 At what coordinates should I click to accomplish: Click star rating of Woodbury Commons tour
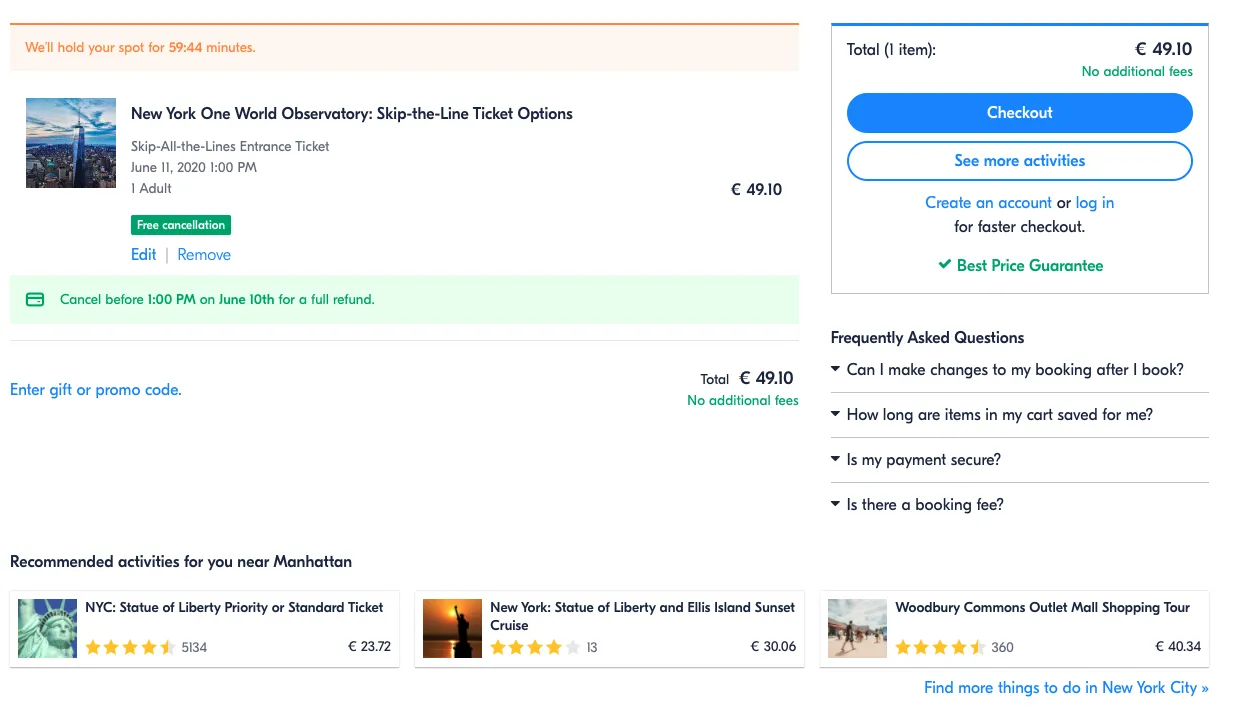pyautogui.click(x=940, y=647)
